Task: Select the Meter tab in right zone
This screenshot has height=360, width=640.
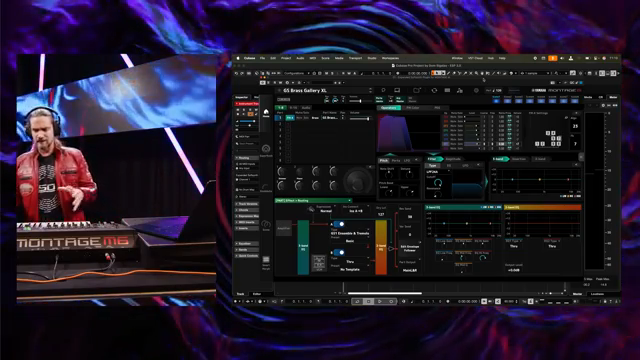Action: (613, 97)
